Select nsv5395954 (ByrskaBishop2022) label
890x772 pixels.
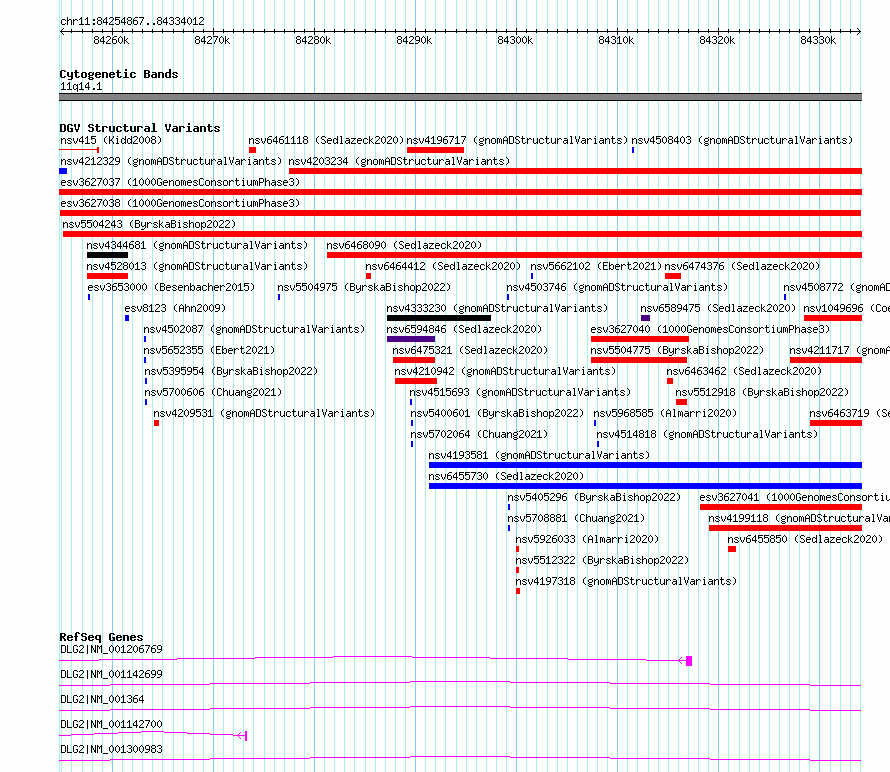point(231,371)
